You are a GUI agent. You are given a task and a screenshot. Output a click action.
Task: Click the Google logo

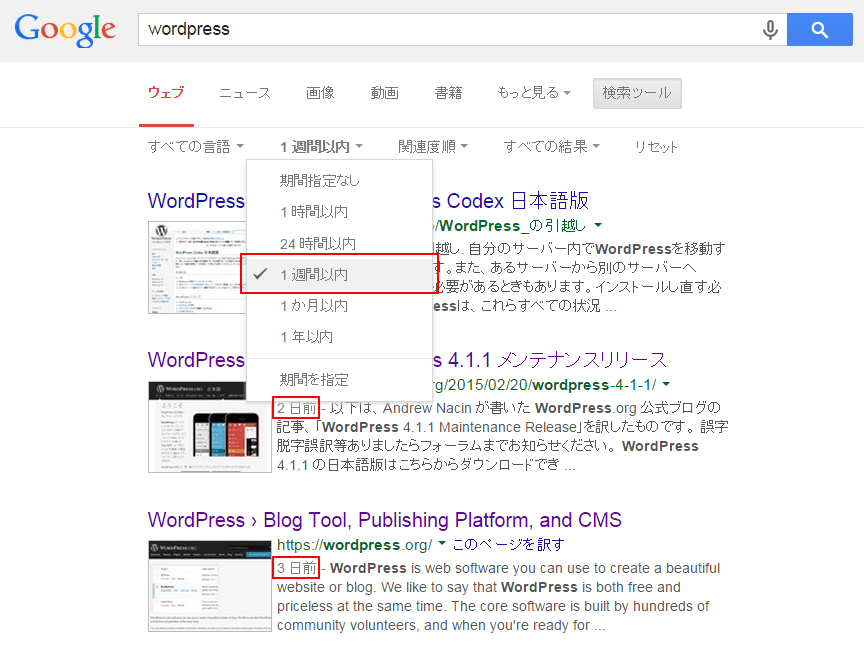click(x=65, y=30)
